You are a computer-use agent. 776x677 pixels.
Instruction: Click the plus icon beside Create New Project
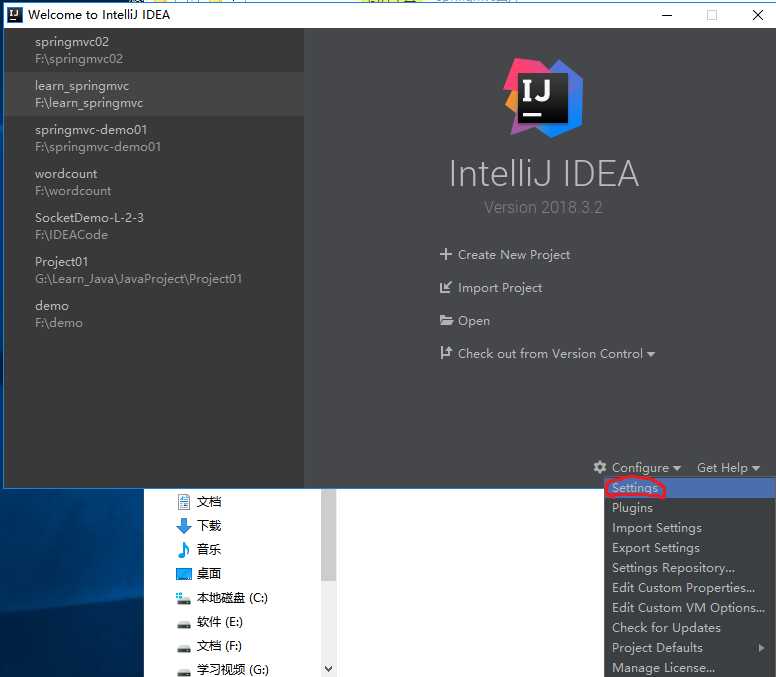(x=445, y=254)
